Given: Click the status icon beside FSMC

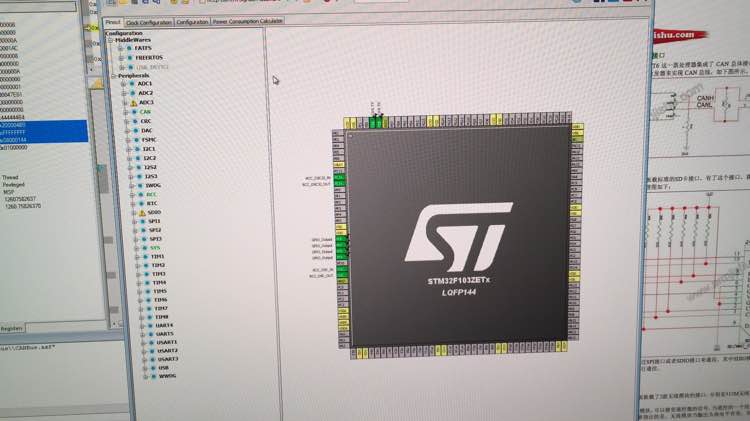Looking at the screenshot, I should tap(137, 140).
